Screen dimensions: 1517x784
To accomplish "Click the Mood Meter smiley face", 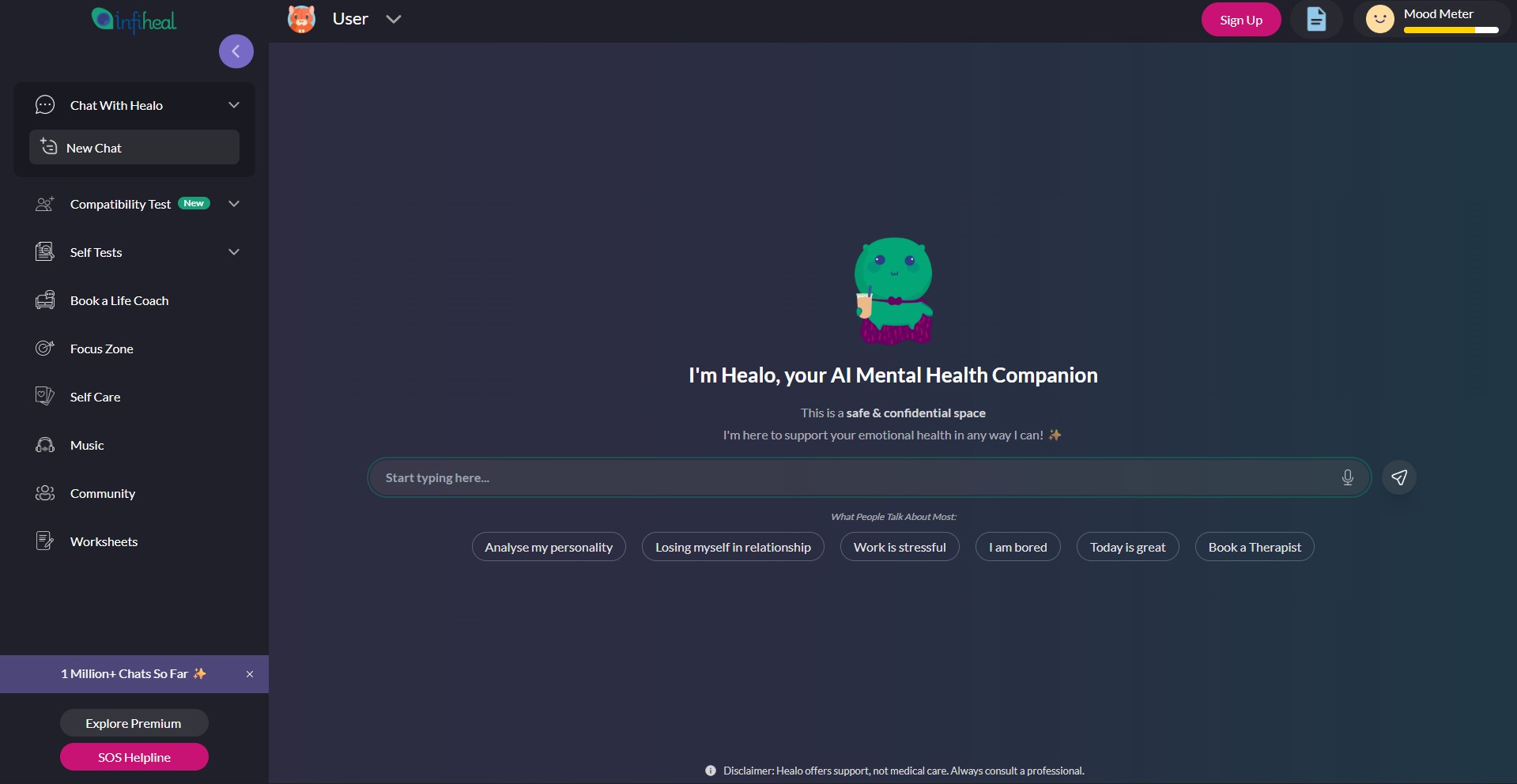I will [1379, 19].
